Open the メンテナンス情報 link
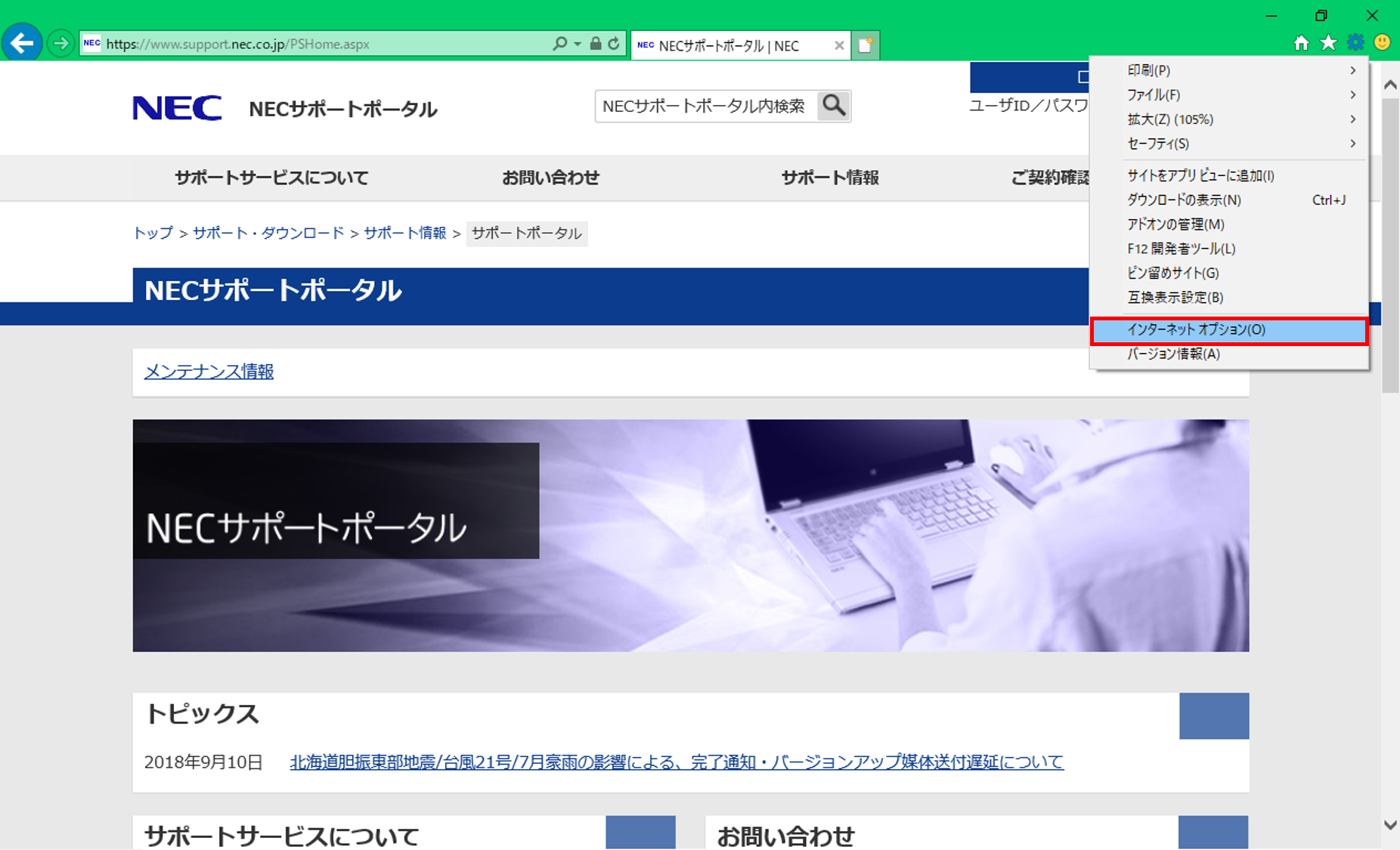This screenshot has height=850, width=1400. tap(209, 372)
